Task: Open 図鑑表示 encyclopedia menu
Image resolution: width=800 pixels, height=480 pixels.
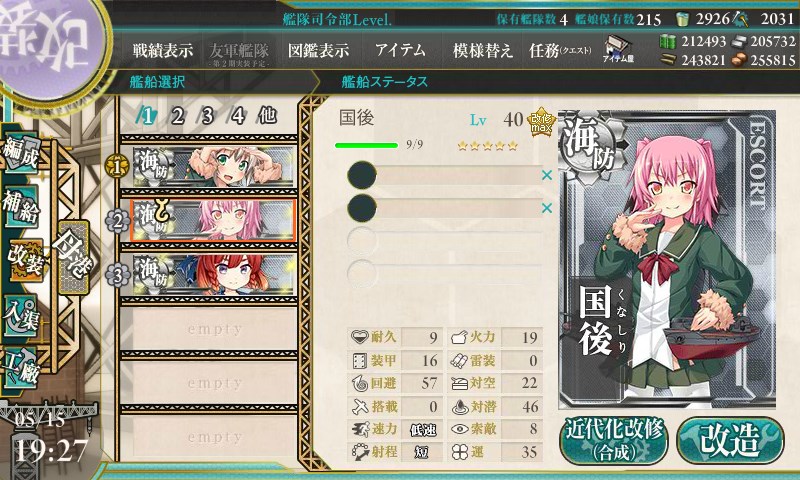Action: pos(318,50)
